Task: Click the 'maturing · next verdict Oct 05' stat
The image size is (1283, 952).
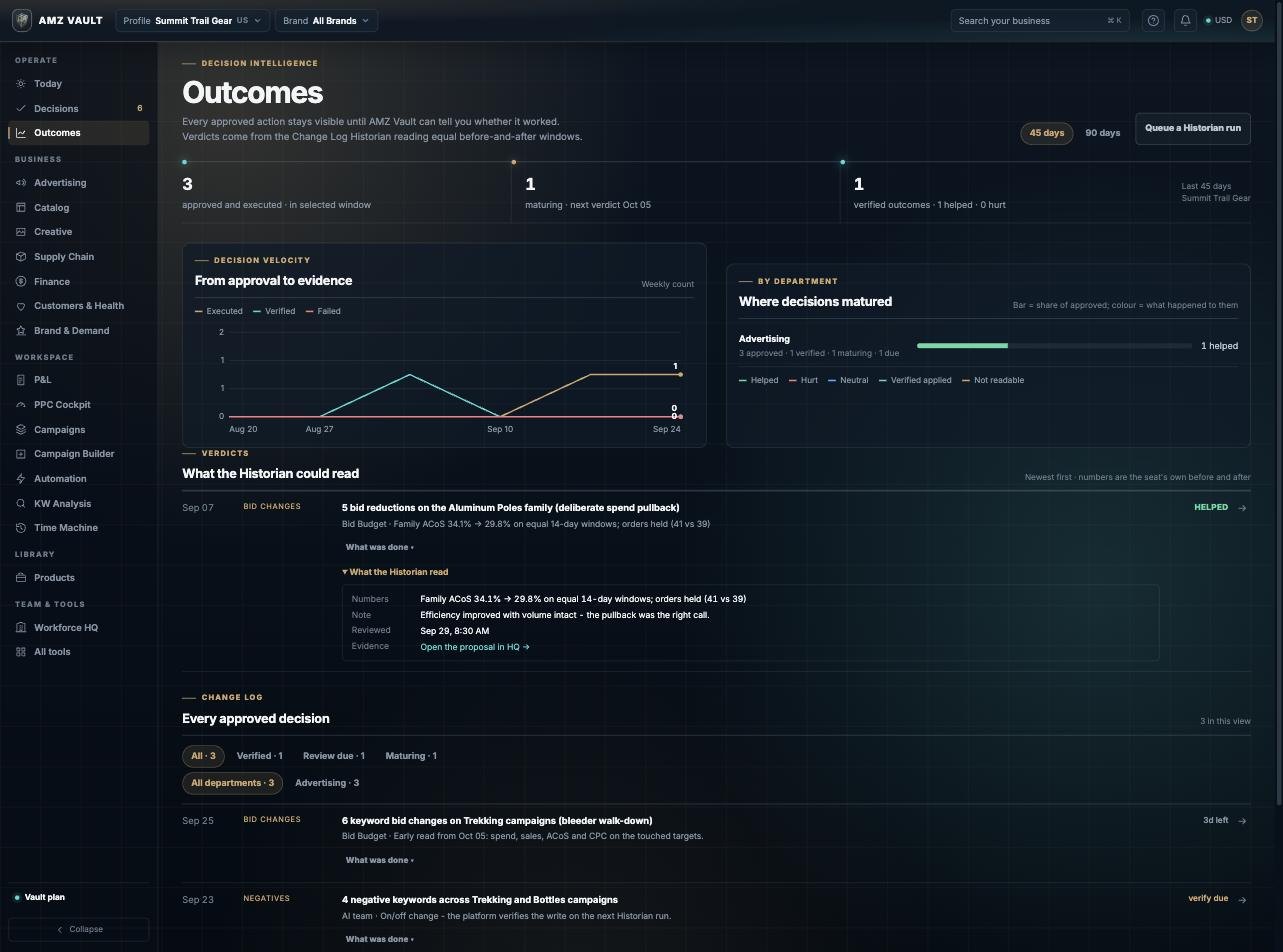Action: coord(676,192)
